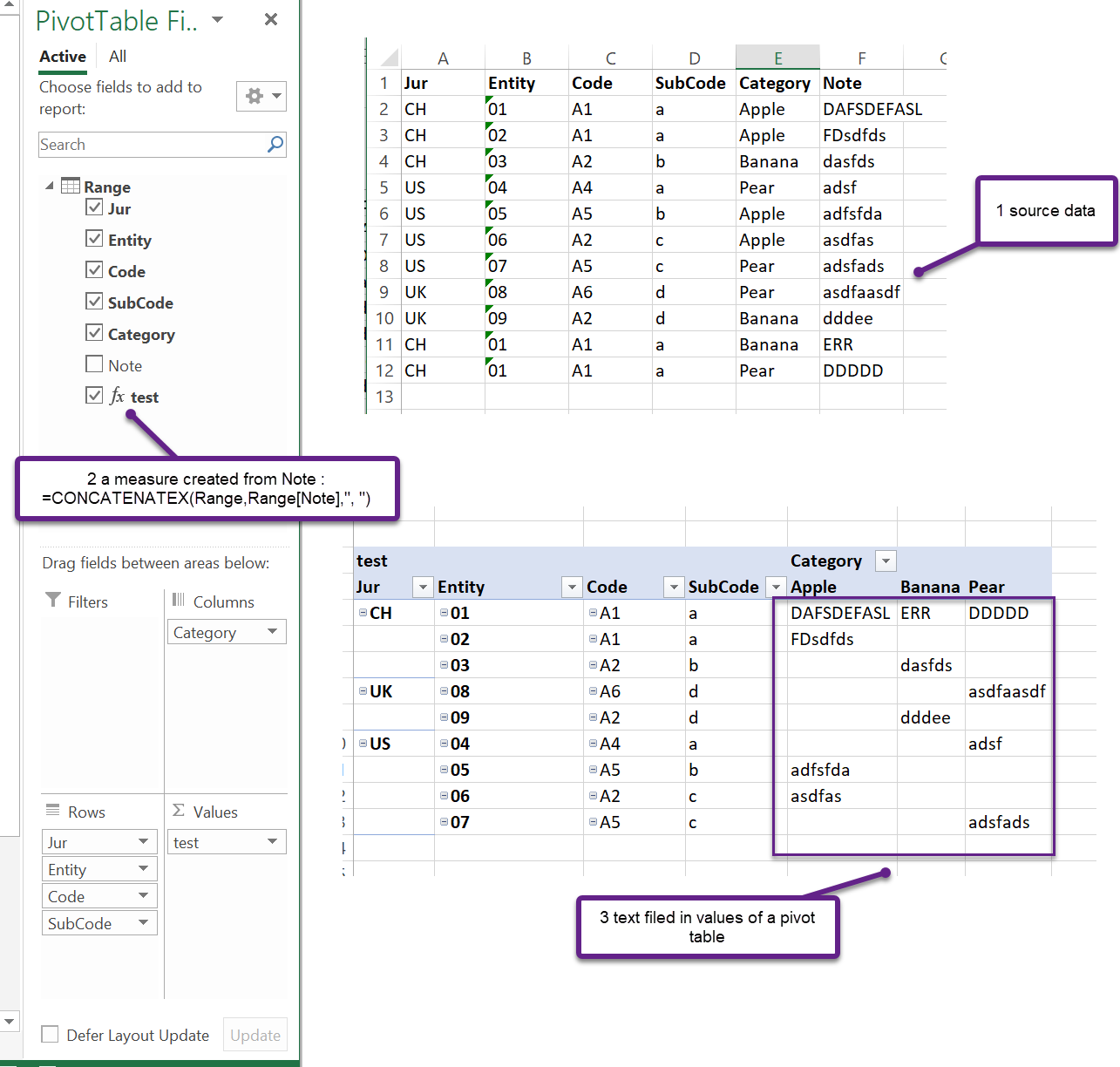Viewport: 1120px width, 1067px height.
Task: Click the fx measure icon next to test
Action: point(118,396)
